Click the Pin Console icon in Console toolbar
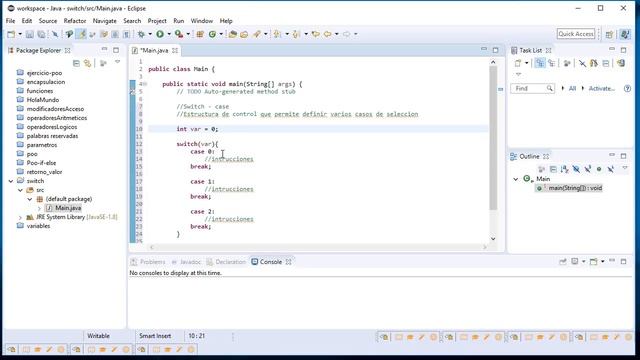Image resolution: width=640 pixels, height=360 pixels. (563, 262)
